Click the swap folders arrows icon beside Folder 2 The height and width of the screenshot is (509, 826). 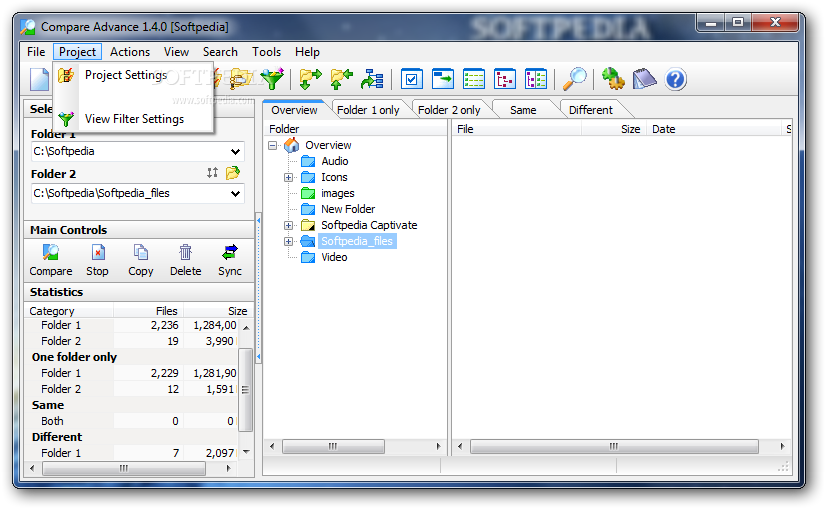pyautogui.click(x=212, y=173)
